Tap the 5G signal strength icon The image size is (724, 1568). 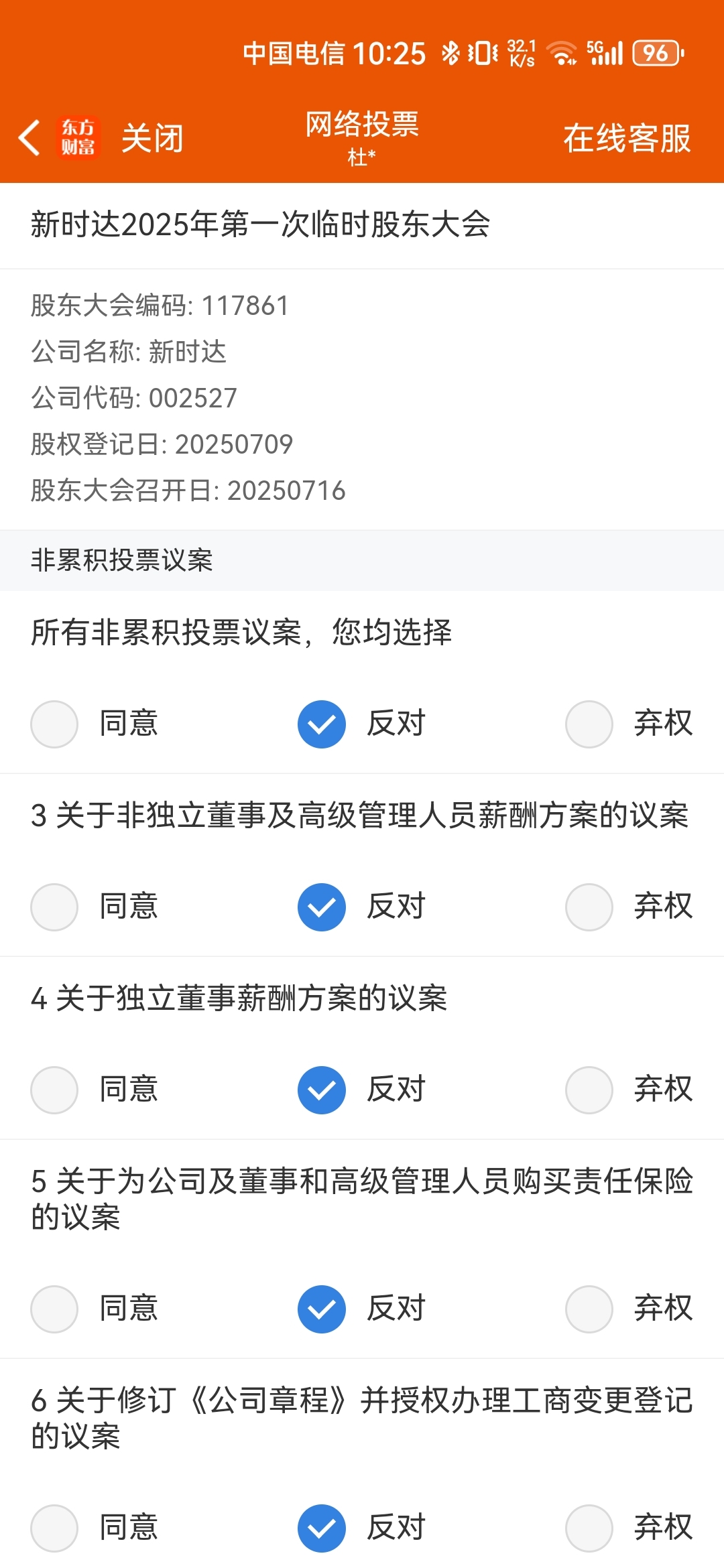tap(605, 53)
